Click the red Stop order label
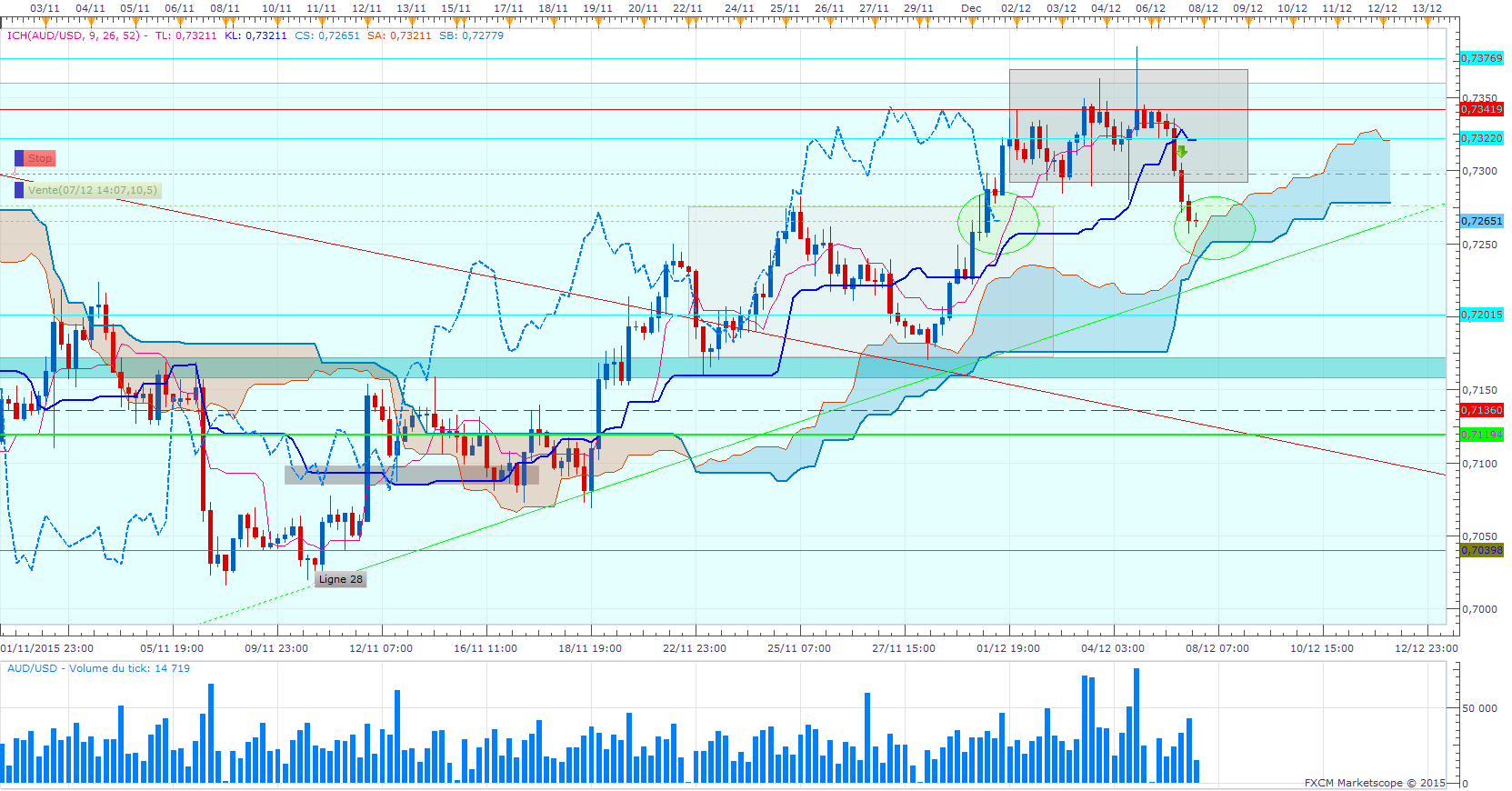Image resolution: width=1512 pixels, height=791 pixels. point(40,158)
